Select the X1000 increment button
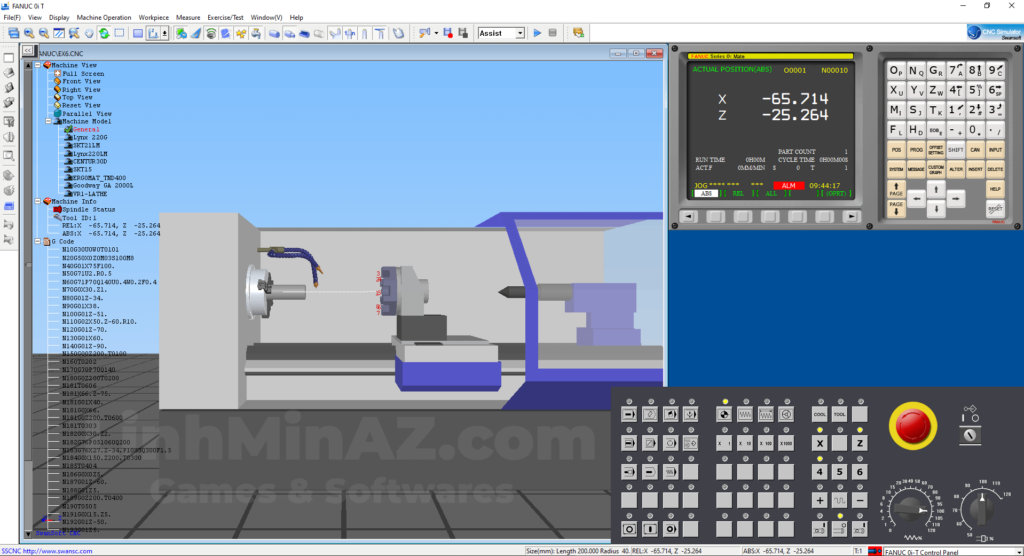 coord(786,443)
